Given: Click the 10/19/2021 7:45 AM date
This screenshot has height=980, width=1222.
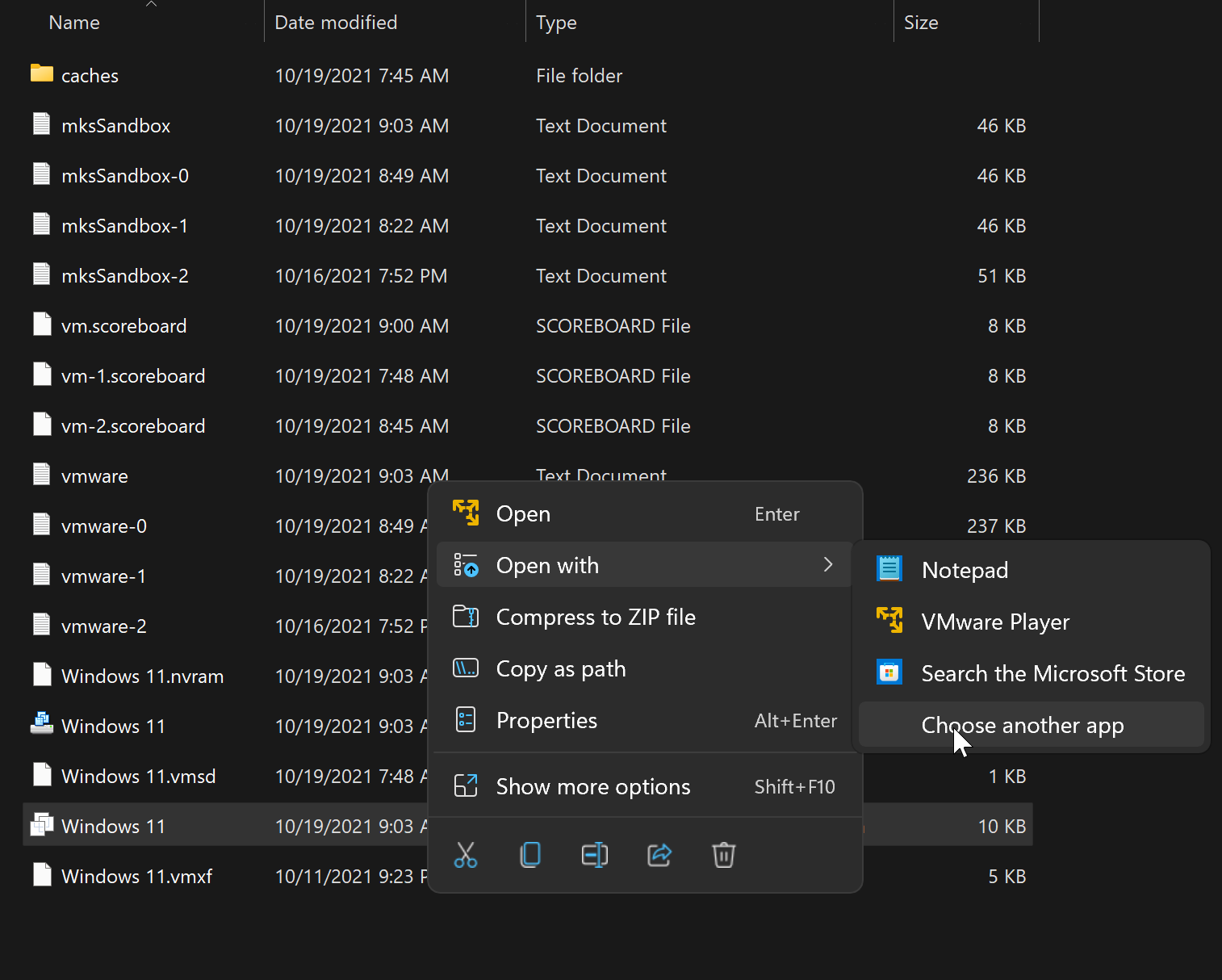Looking at the screenshot, I should click(362, 76).
